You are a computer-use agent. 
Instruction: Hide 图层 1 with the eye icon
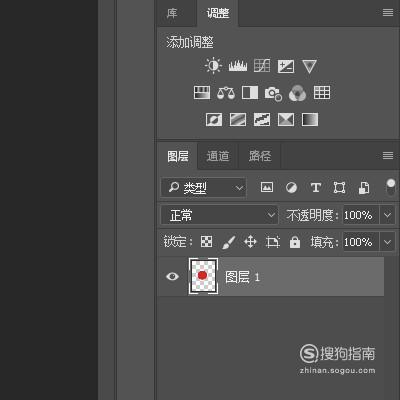tap(172, 276)
